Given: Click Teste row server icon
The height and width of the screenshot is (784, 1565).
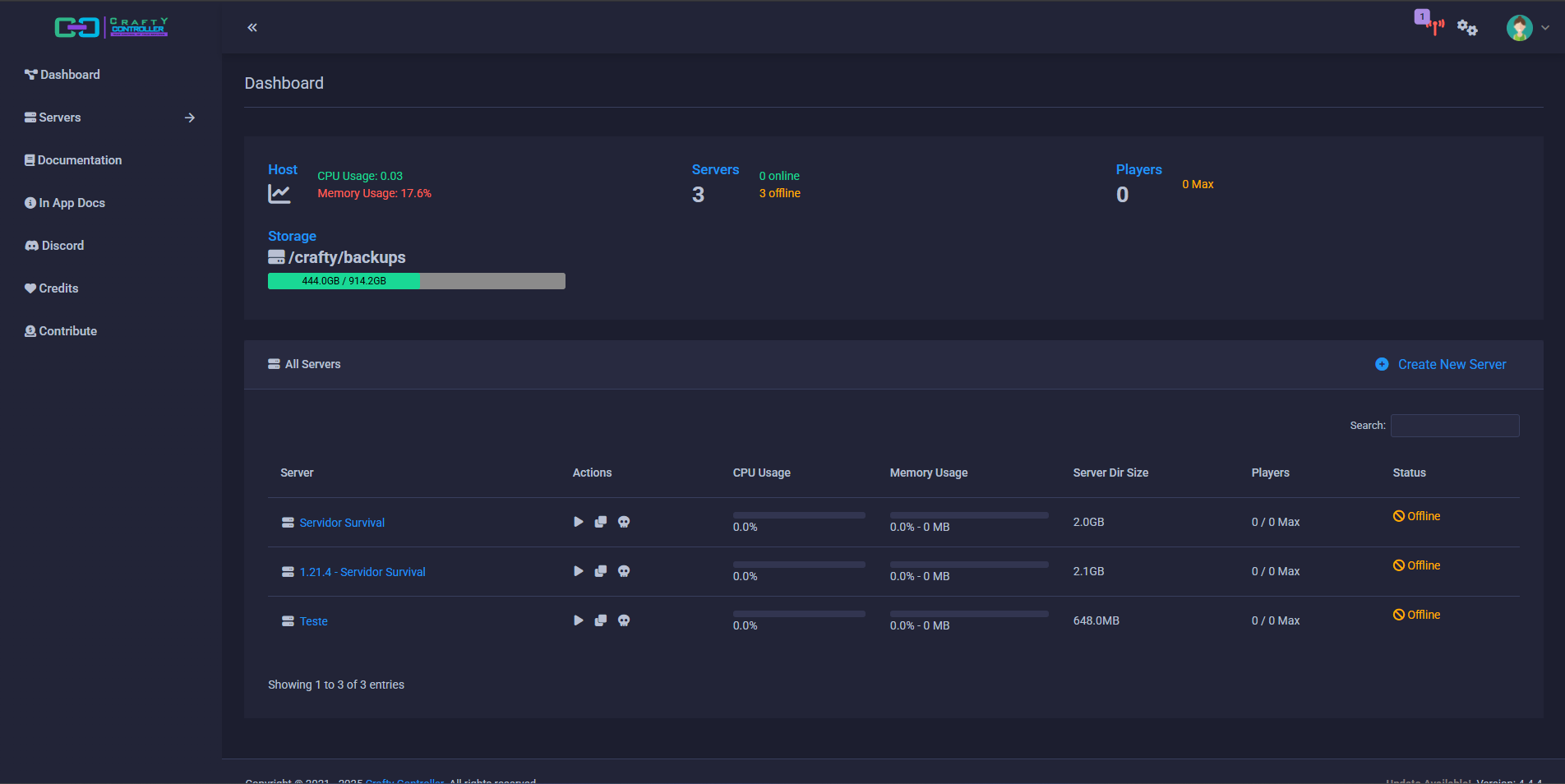Looking at the screenshot, I should [288, 621].
